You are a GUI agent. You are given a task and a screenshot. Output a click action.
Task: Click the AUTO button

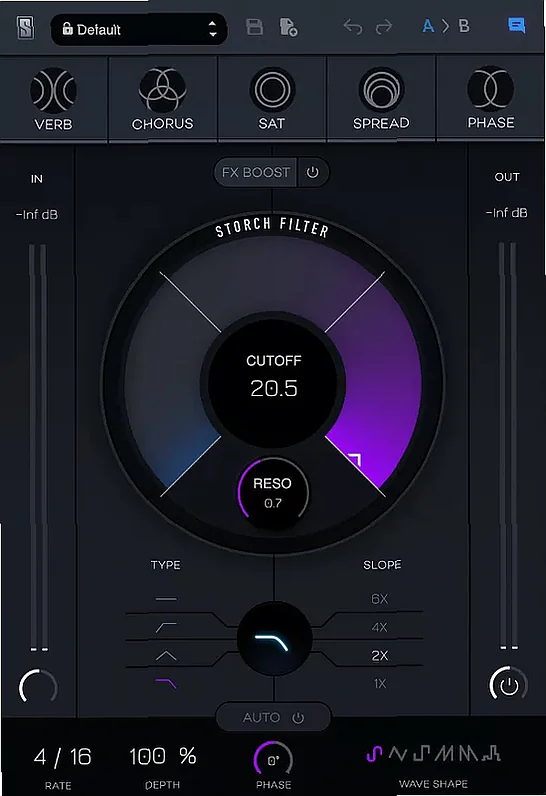point(261,717)
